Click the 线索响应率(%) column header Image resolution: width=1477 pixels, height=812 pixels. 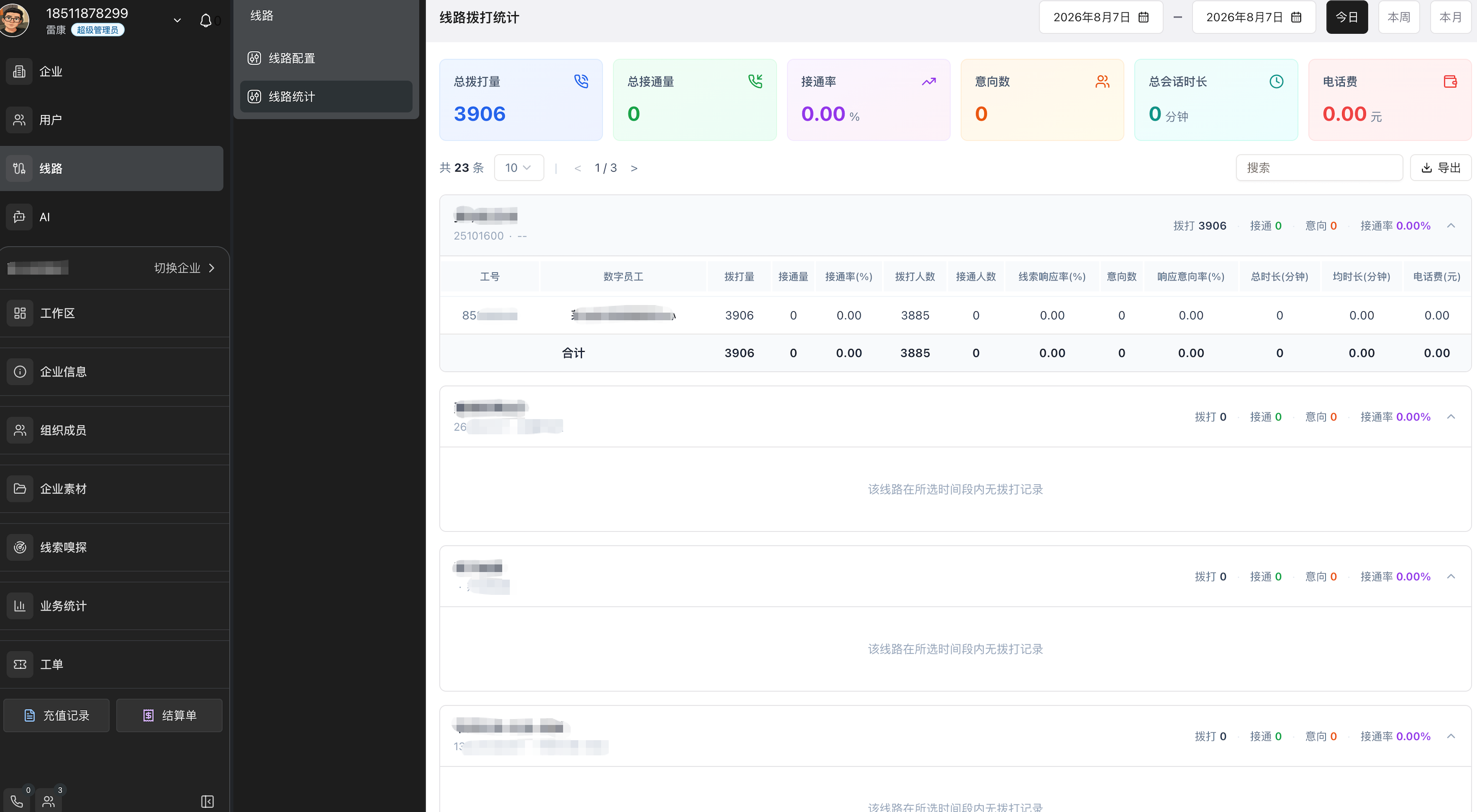[x=1052, y=276]
